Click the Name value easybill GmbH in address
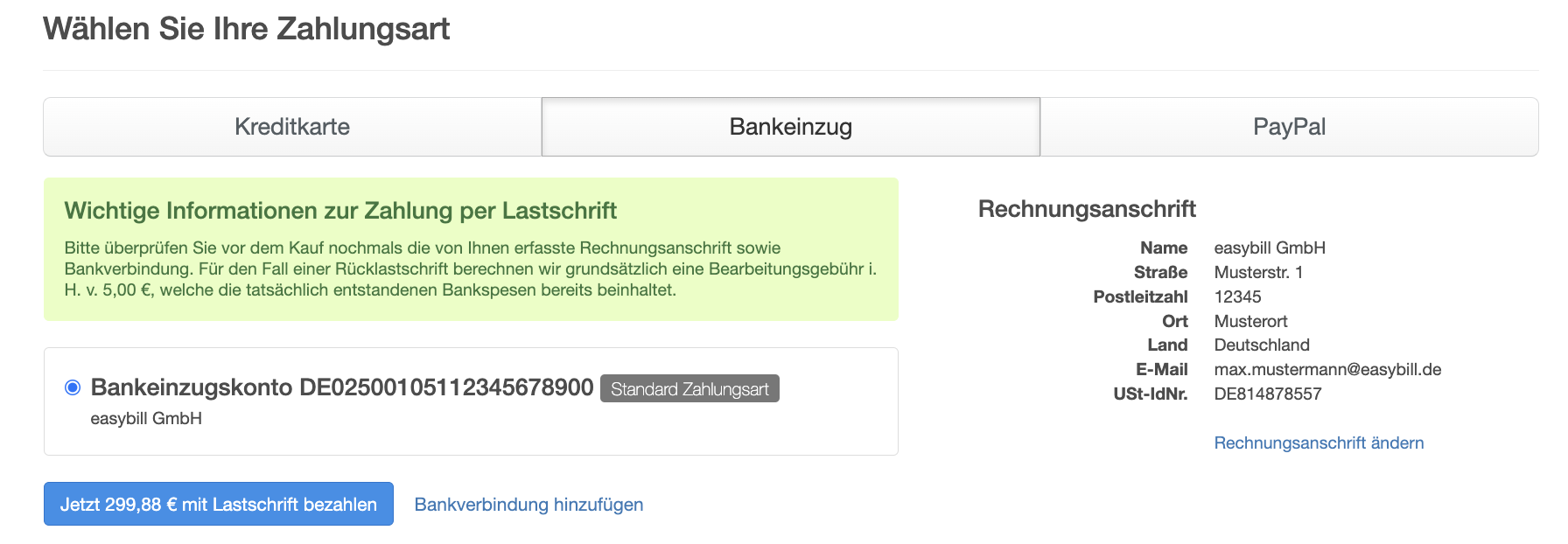Screen dimensions: 1568x544 click(x=1270, y=248)
